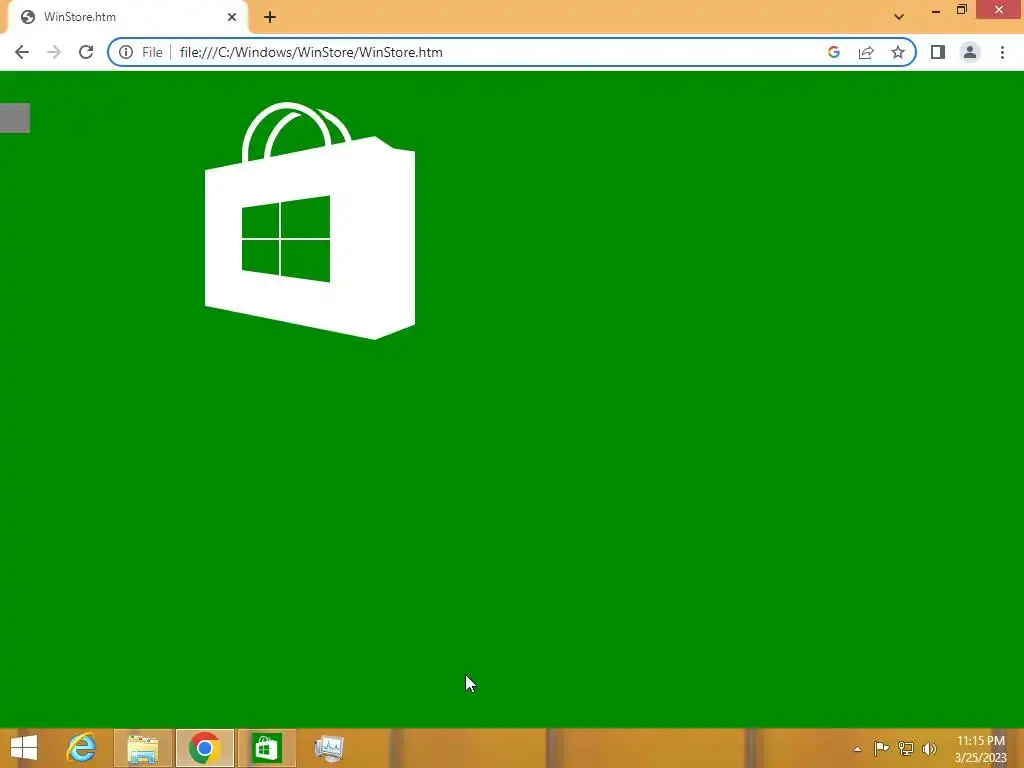1024x768 pixels.
Task: Select the WinStore.htm tab
Action: [127, 17]
